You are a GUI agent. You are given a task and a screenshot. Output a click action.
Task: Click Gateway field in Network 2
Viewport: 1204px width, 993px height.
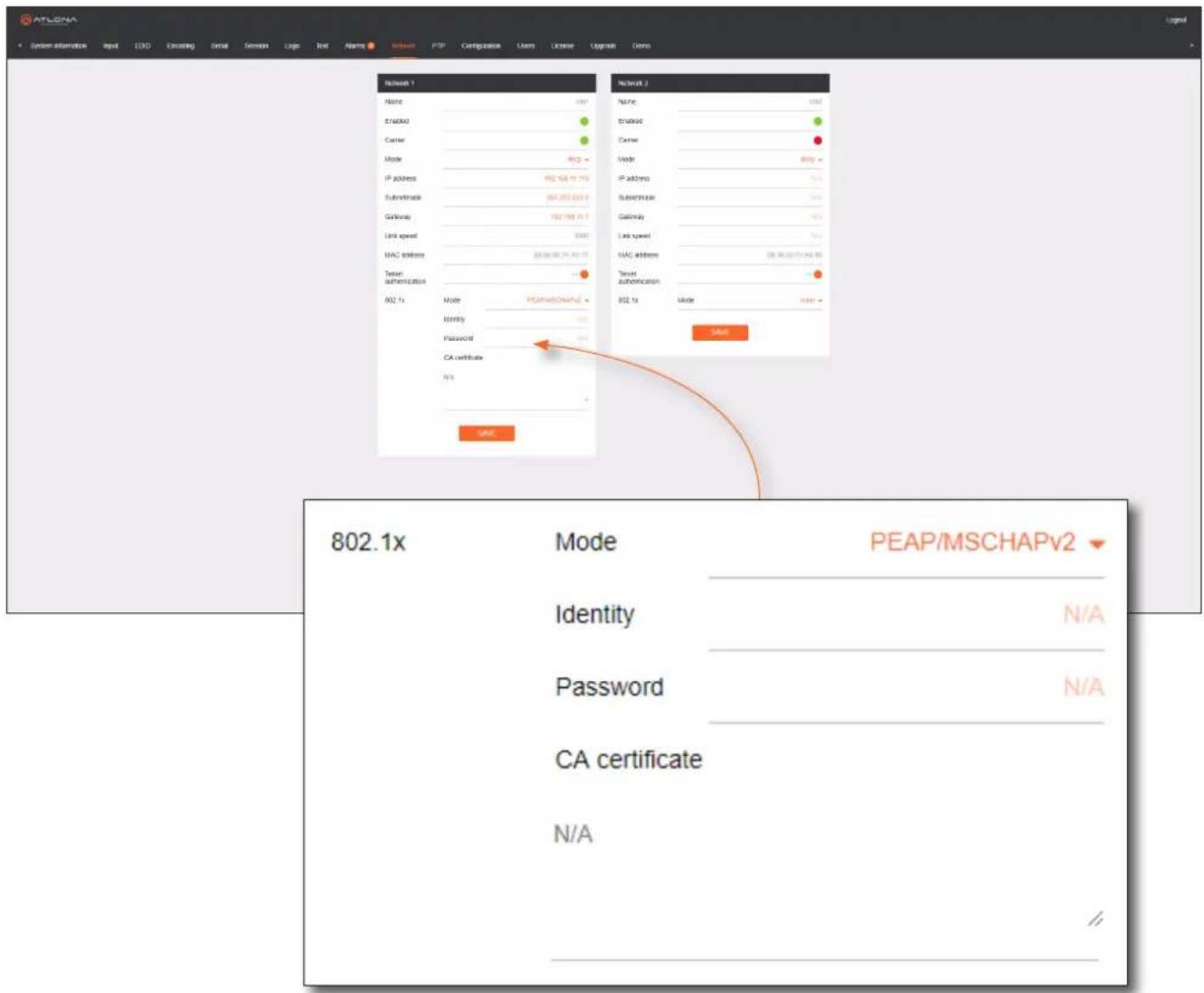[x=750, y=217]
